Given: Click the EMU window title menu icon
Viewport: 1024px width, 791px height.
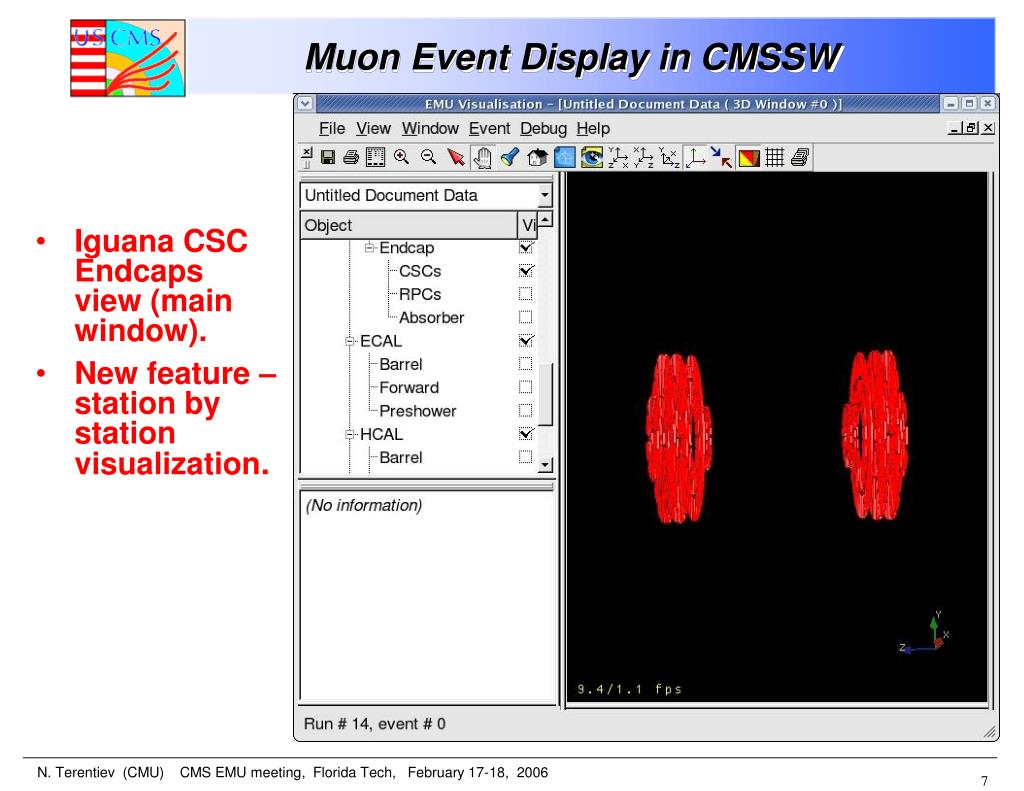Looking at the screenshot, I should 305,103.
